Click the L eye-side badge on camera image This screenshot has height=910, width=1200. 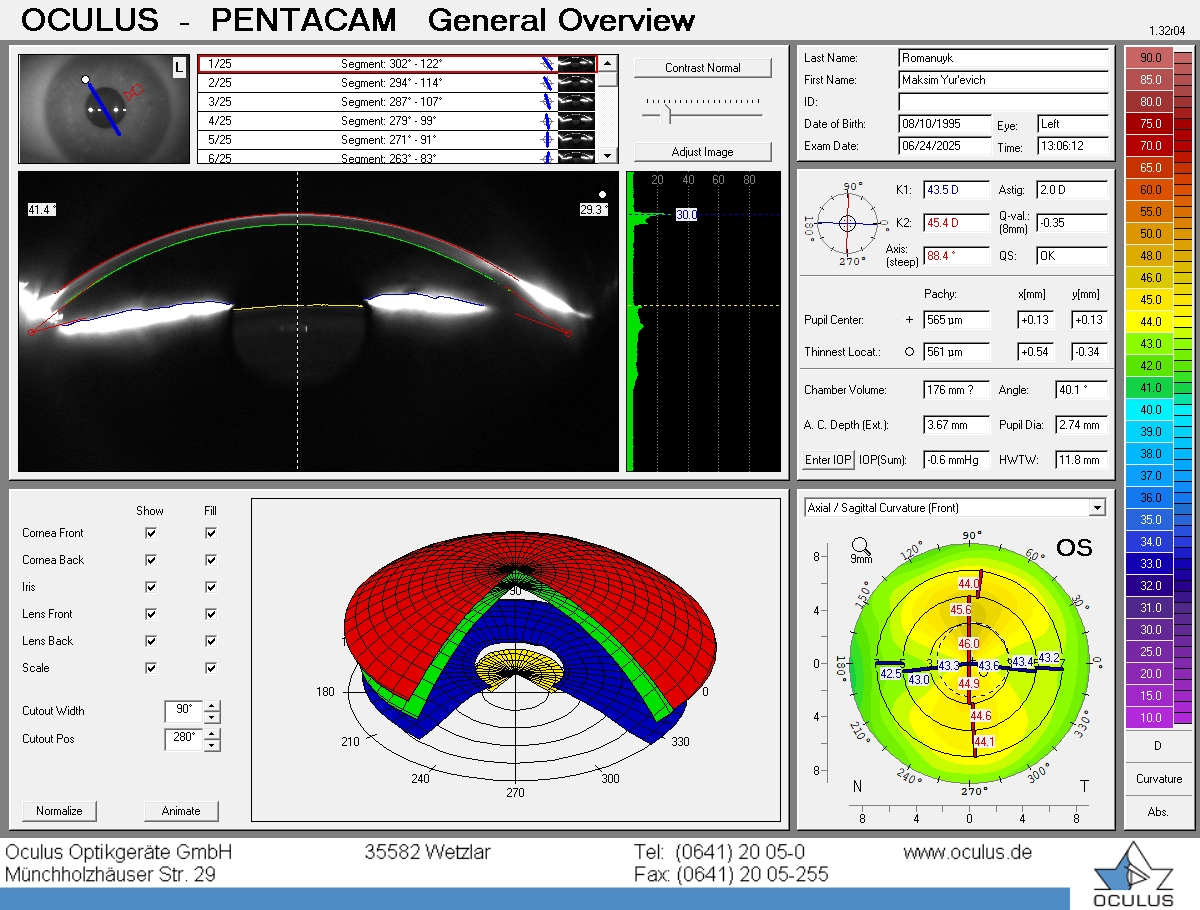[x=179, y=67]
